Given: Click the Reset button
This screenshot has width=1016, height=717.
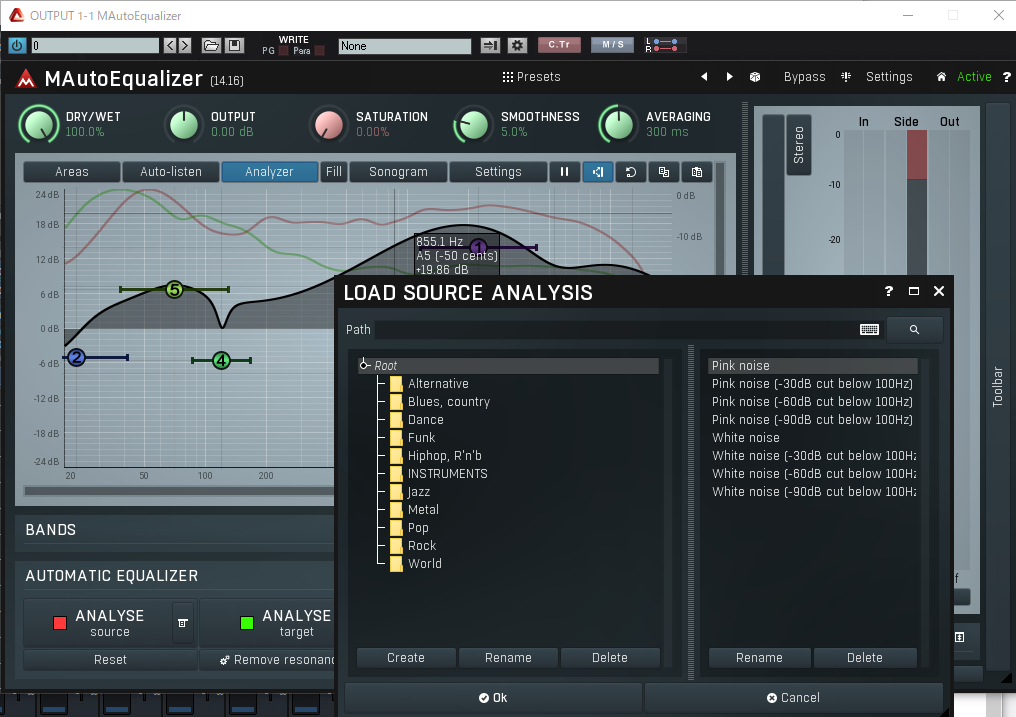Looking at the screenshot, I should pos(110,659).
